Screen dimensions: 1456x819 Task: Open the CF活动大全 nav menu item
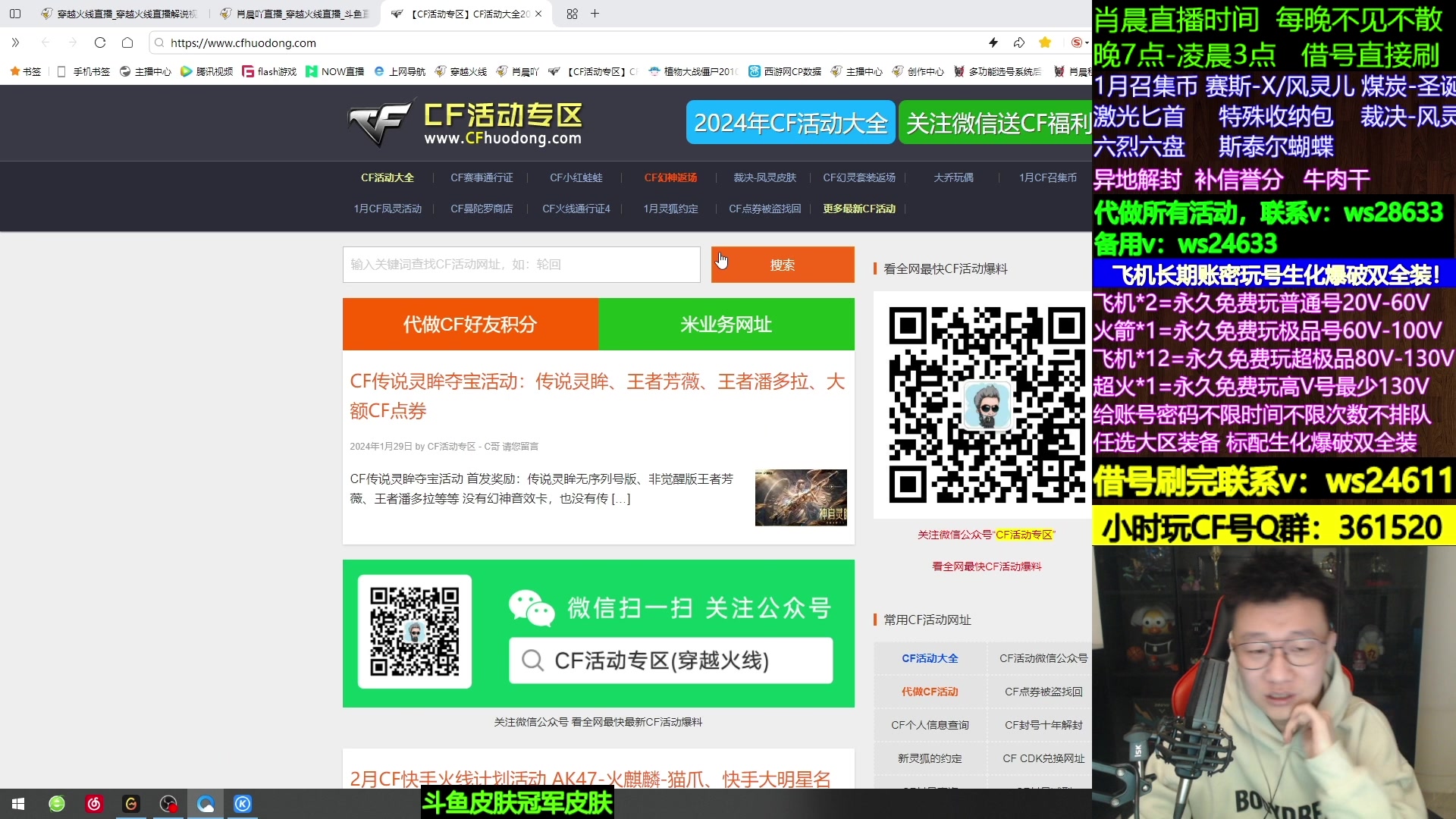(x=387, y=177)
